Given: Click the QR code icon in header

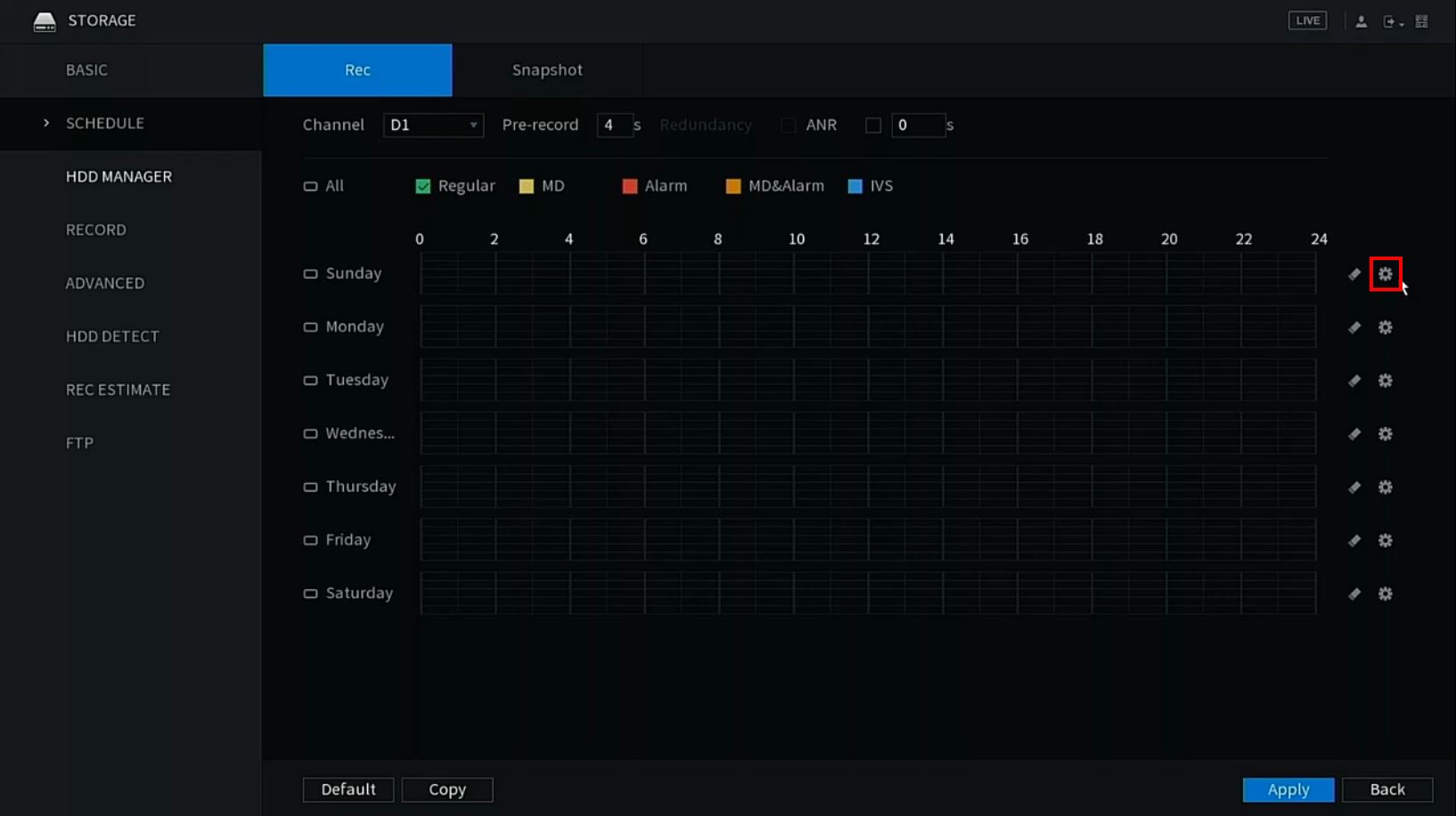Looking at the screenshot, I should click(1421, 21).
